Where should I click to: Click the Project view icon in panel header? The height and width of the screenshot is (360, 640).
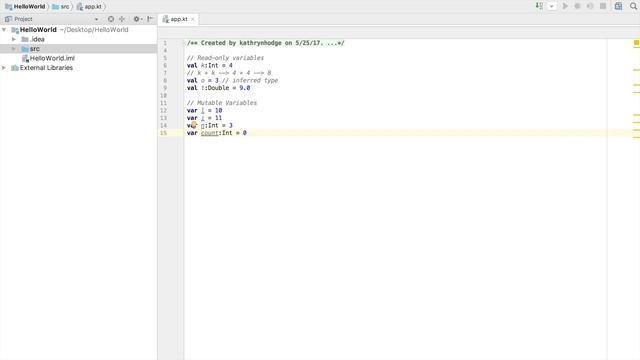point(8,19)
